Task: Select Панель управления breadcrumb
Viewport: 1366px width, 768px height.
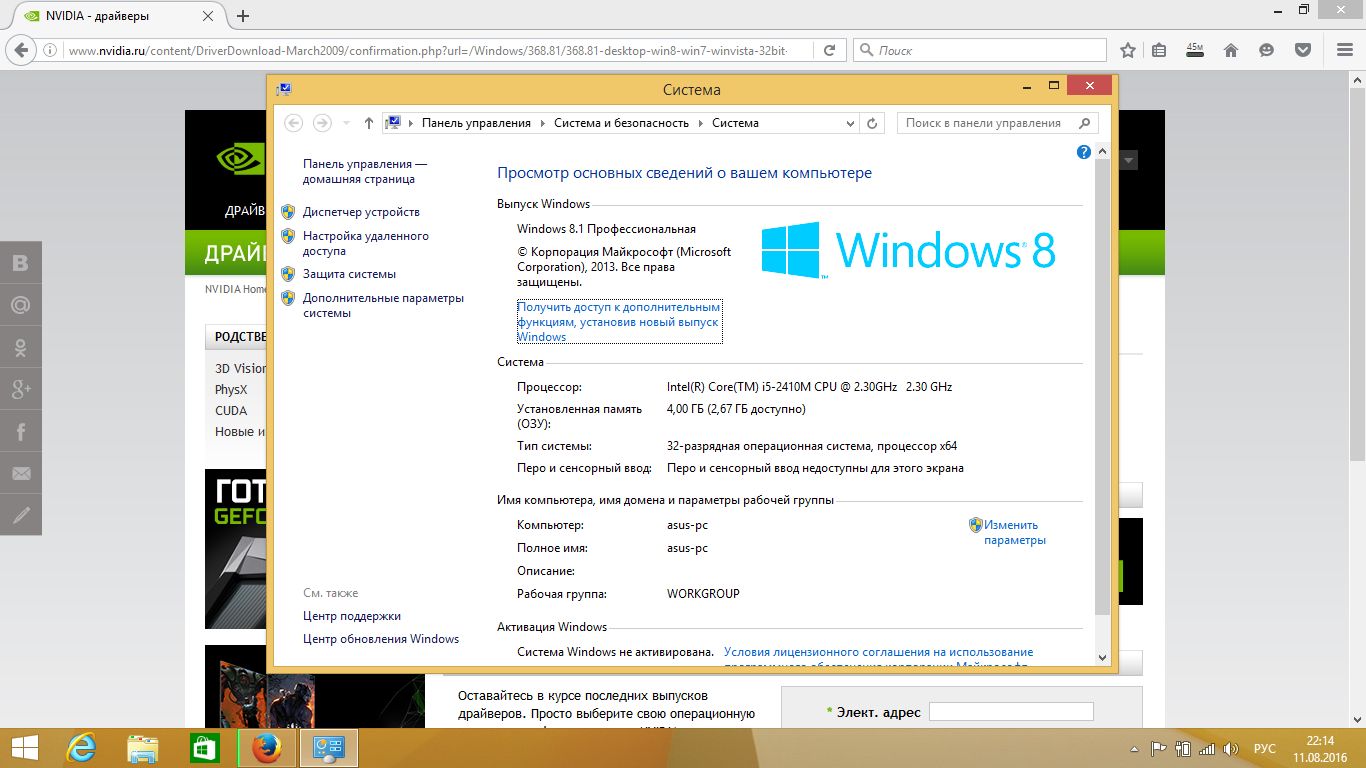Action: click(476, 123)
